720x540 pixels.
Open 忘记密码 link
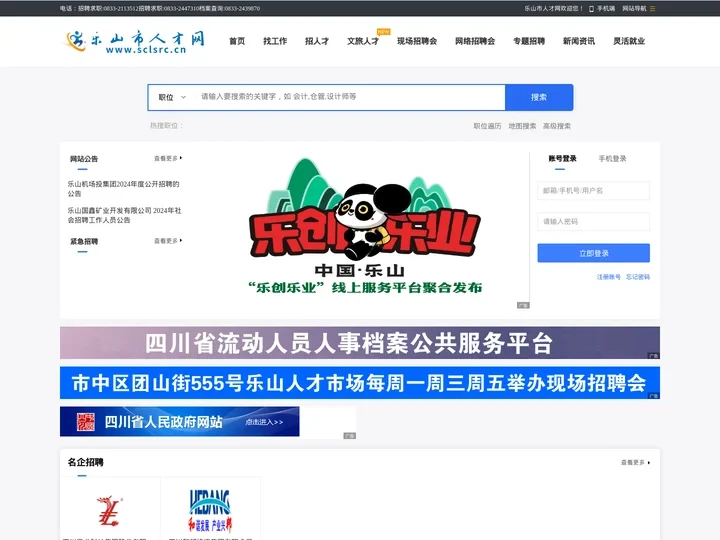click(x=638, y=277)
